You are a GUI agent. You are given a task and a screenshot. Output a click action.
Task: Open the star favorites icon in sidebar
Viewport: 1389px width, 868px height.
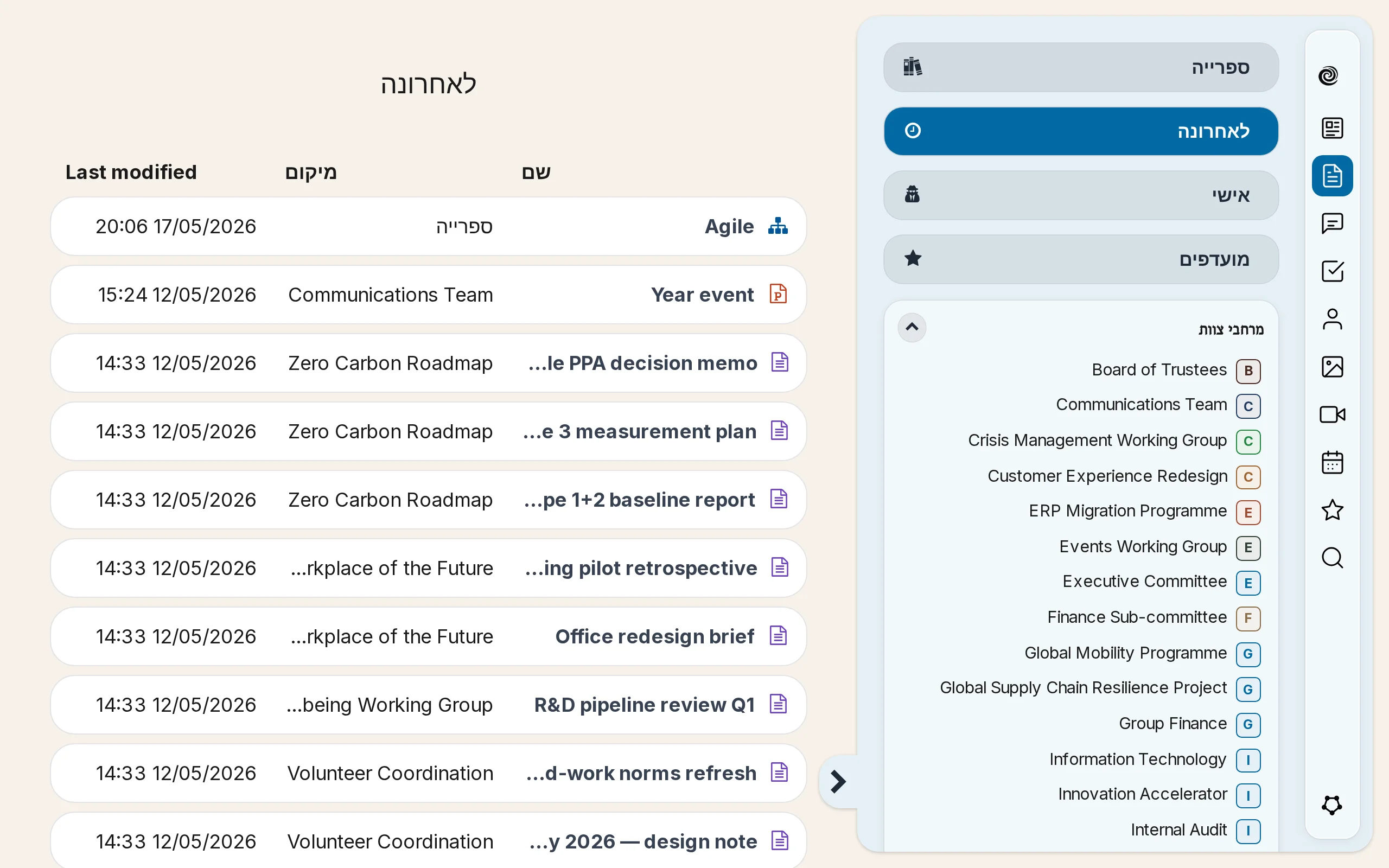[x=1331, y=510]
